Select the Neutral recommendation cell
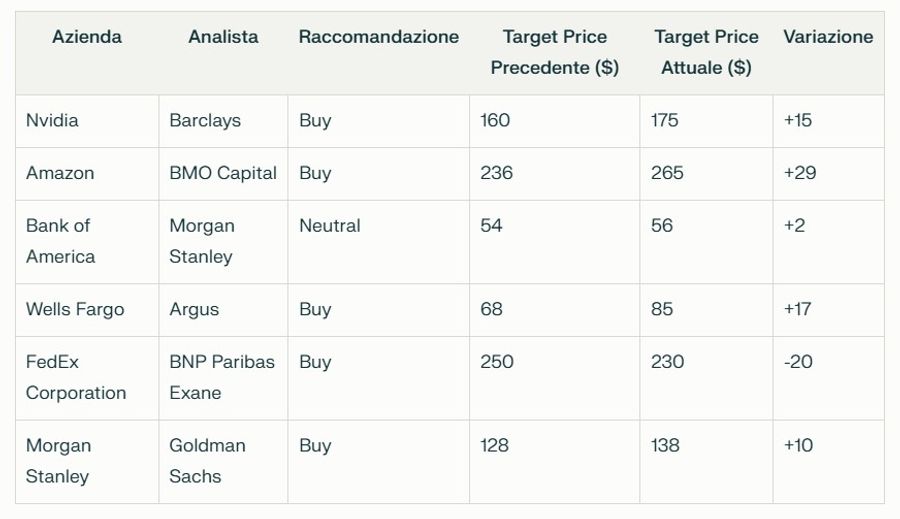This screenshot has width=900, height=519. 329,226
